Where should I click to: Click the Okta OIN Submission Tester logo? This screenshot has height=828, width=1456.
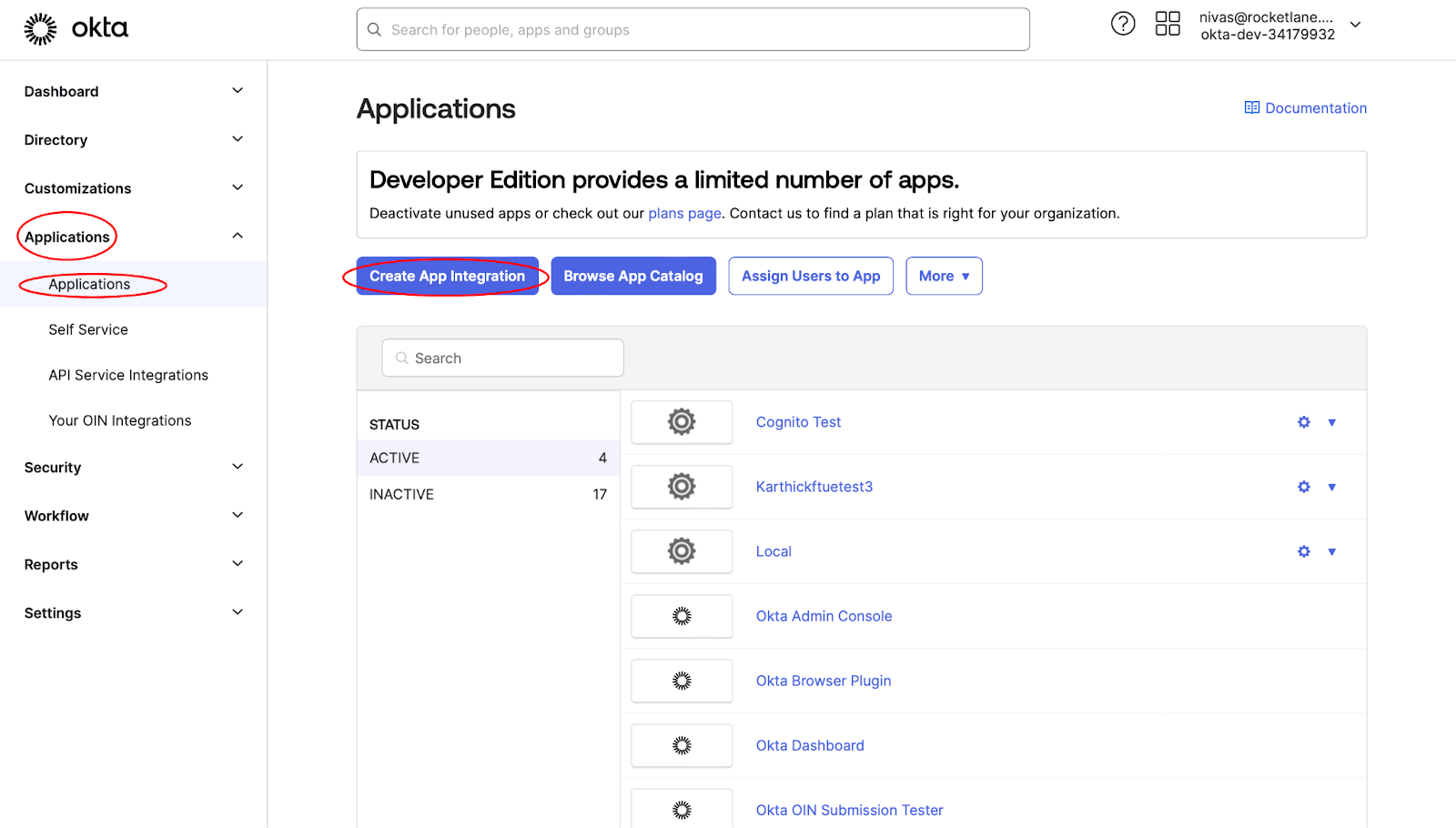682,809
